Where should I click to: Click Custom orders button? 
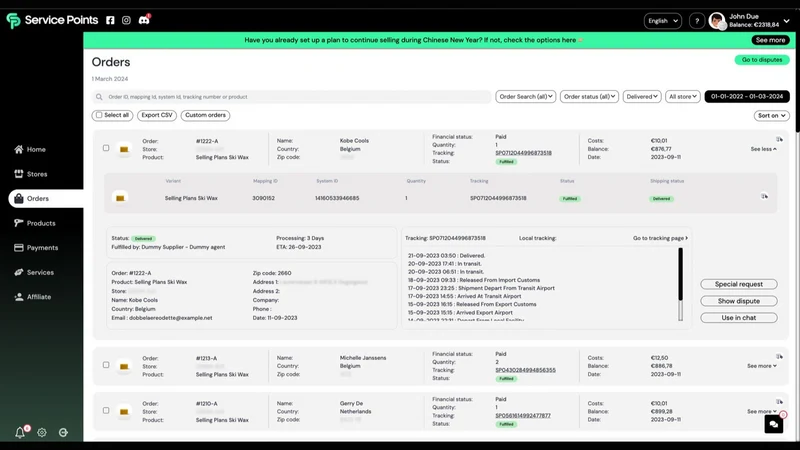point(205,115)
